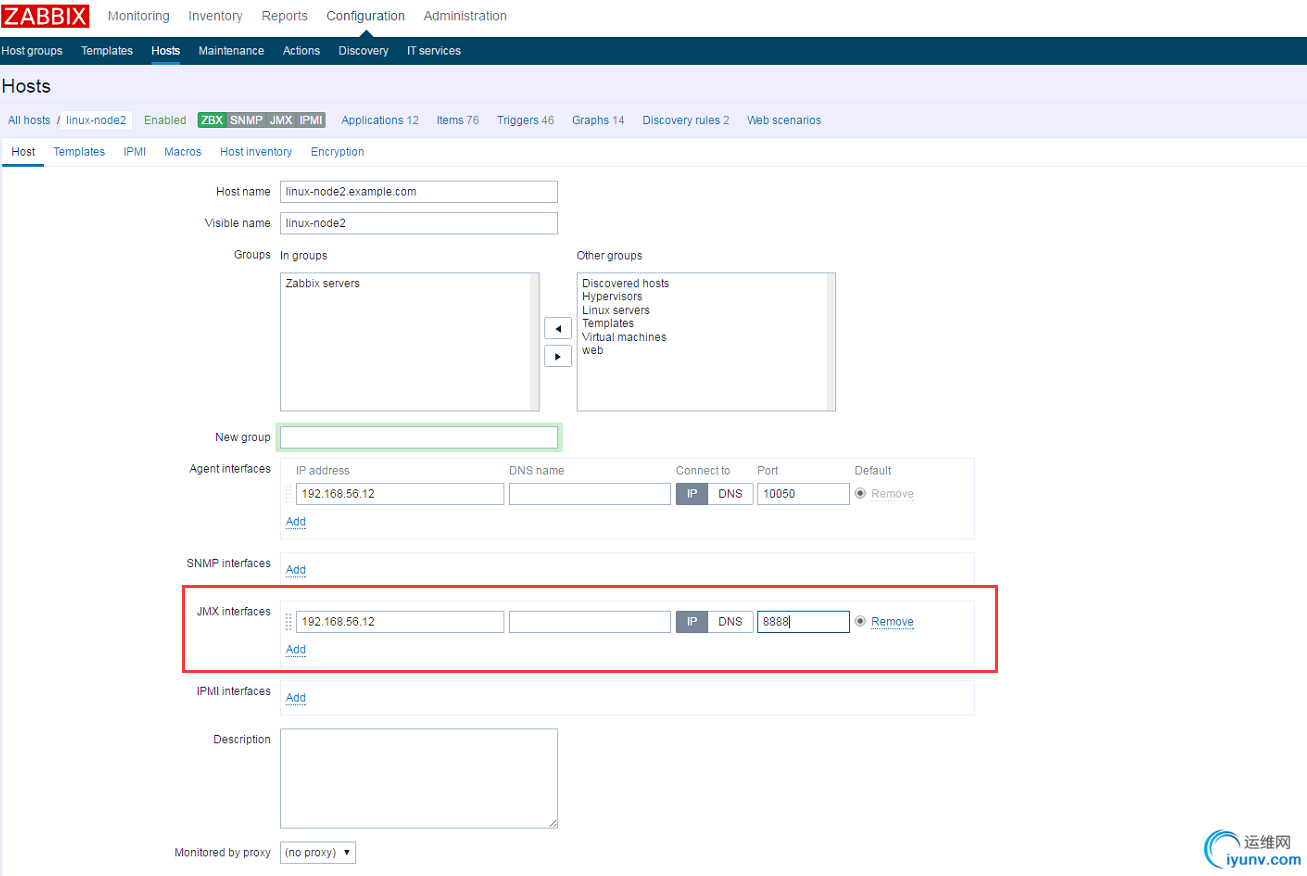
Task: Open Applications 12 link
Action: 380,120
